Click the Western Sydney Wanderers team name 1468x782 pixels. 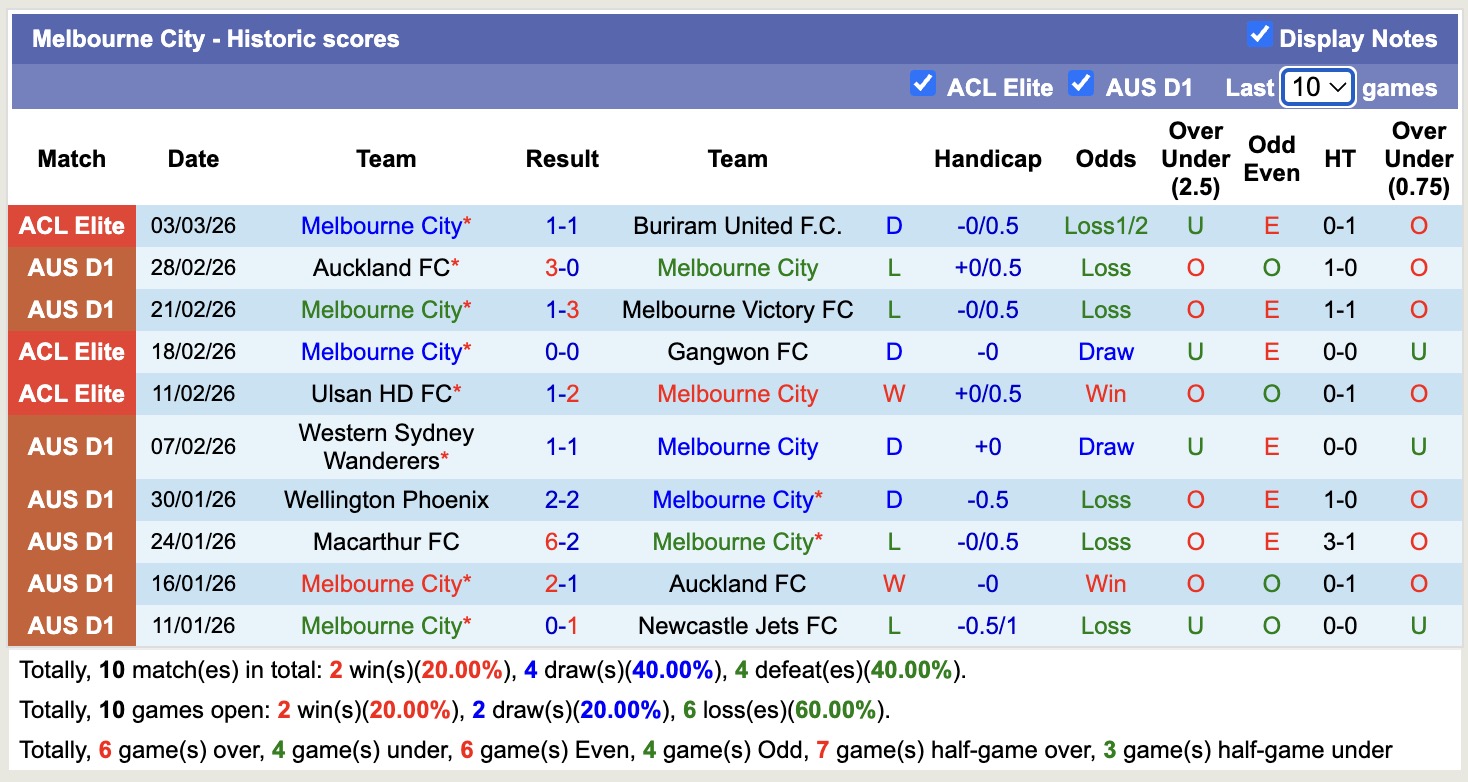[x=386, y=446]
